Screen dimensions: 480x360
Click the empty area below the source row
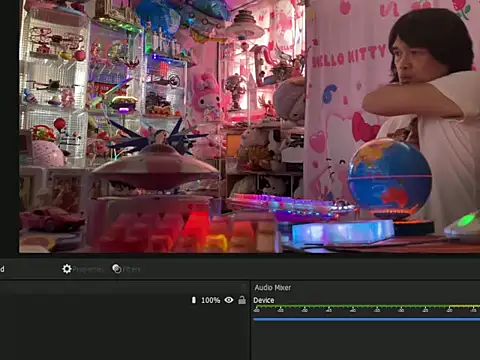(x=123, y=333)
